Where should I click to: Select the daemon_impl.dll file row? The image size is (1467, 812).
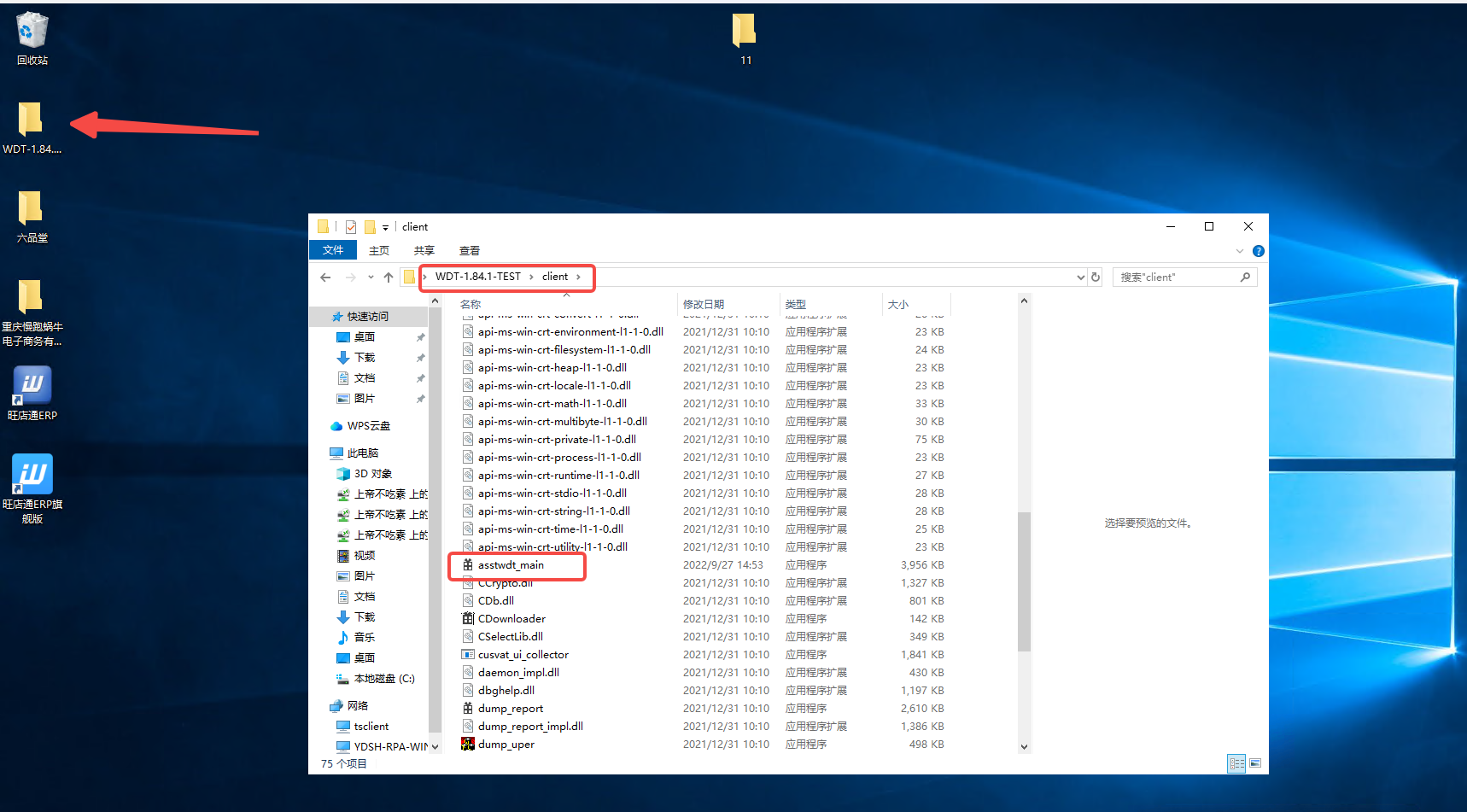(703, 673)
